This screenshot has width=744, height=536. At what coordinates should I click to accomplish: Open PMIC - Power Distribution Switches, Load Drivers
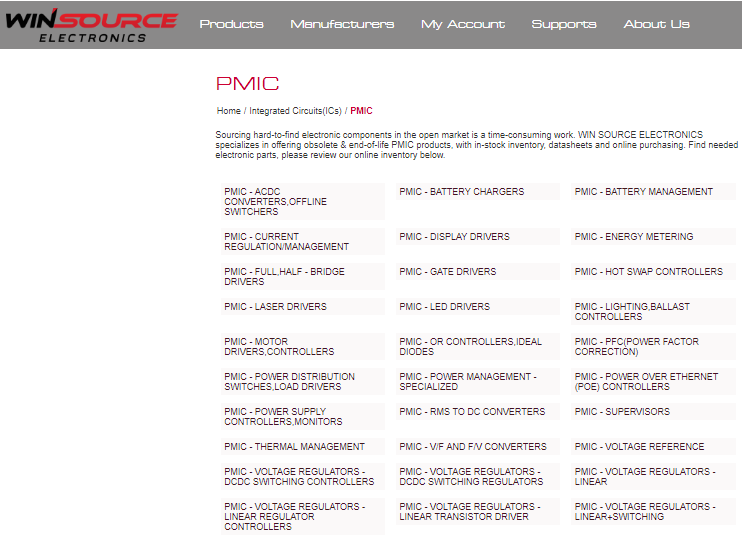pyautogui.click(x=303, y=382)
